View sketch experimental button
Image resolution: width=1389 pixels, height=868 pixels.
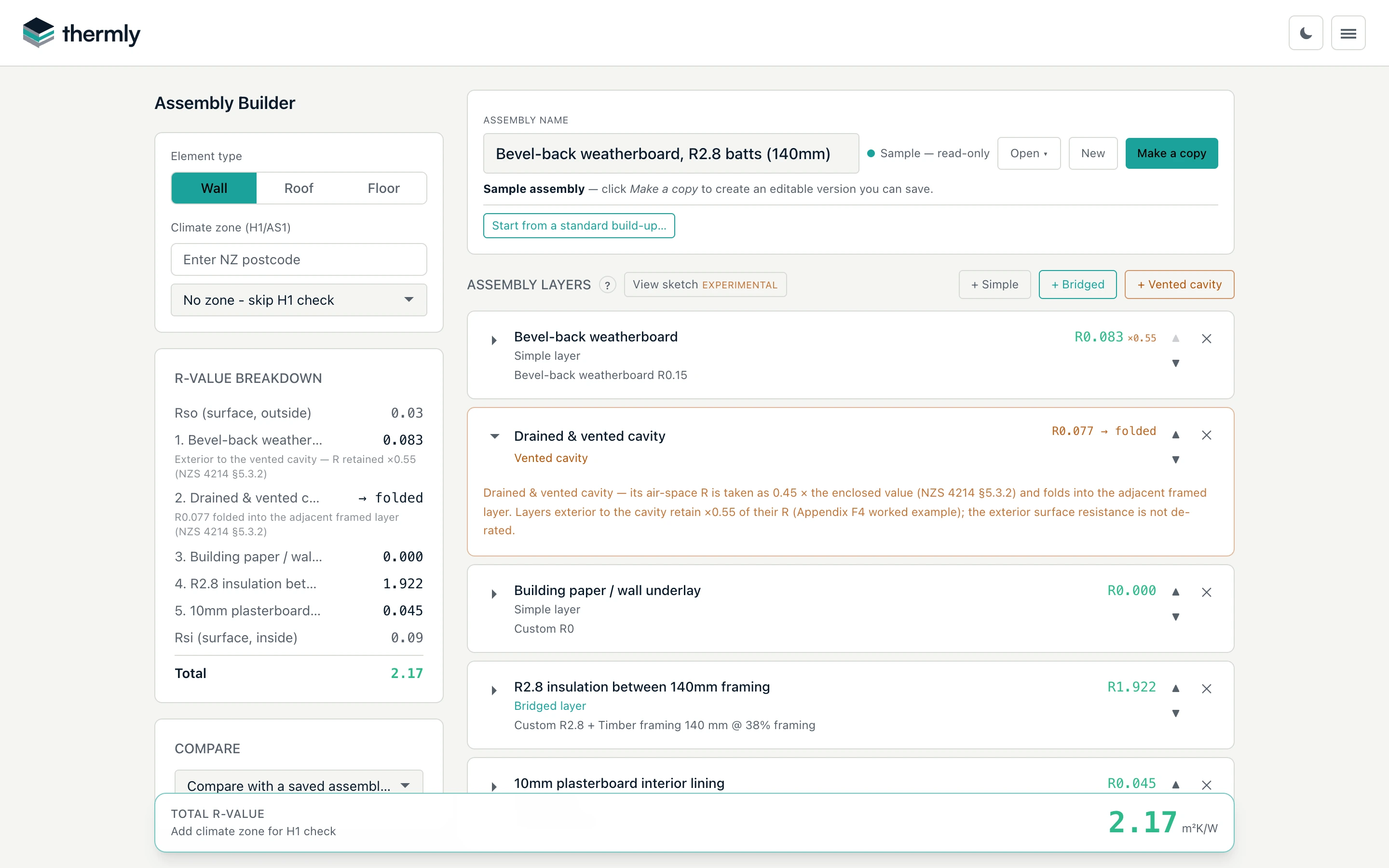coord(705,285)
